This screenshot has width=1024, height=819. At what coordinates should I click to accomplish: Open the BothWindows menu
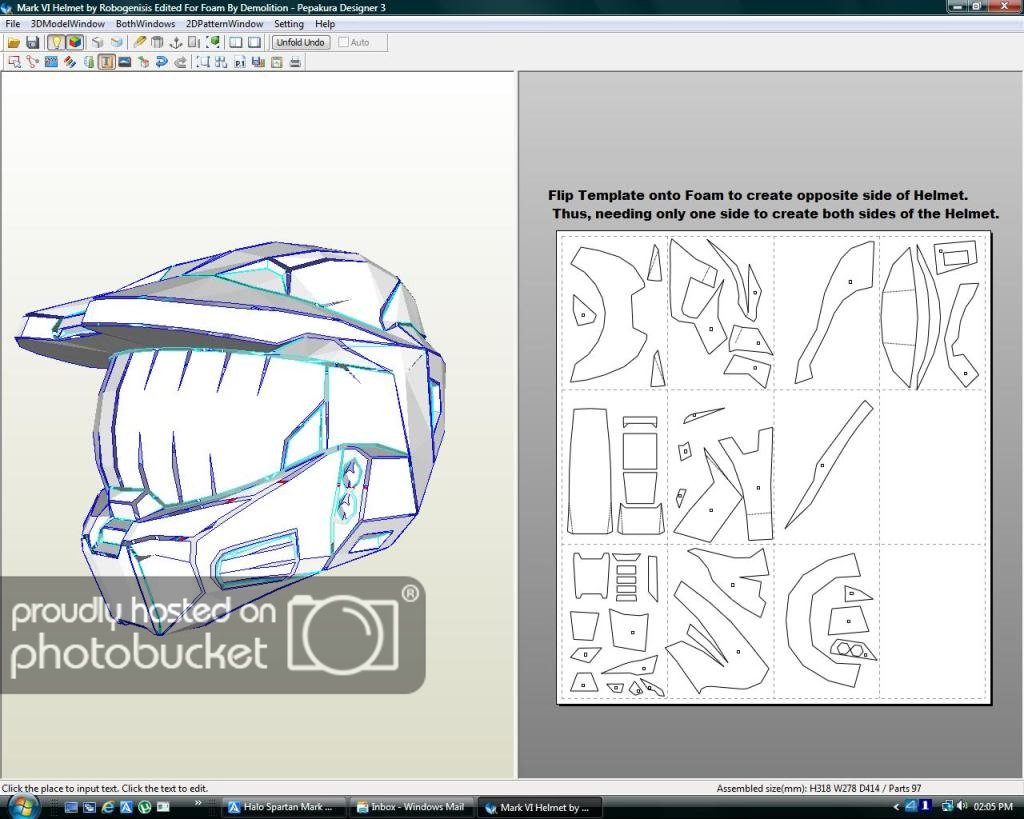click(146, 24)
